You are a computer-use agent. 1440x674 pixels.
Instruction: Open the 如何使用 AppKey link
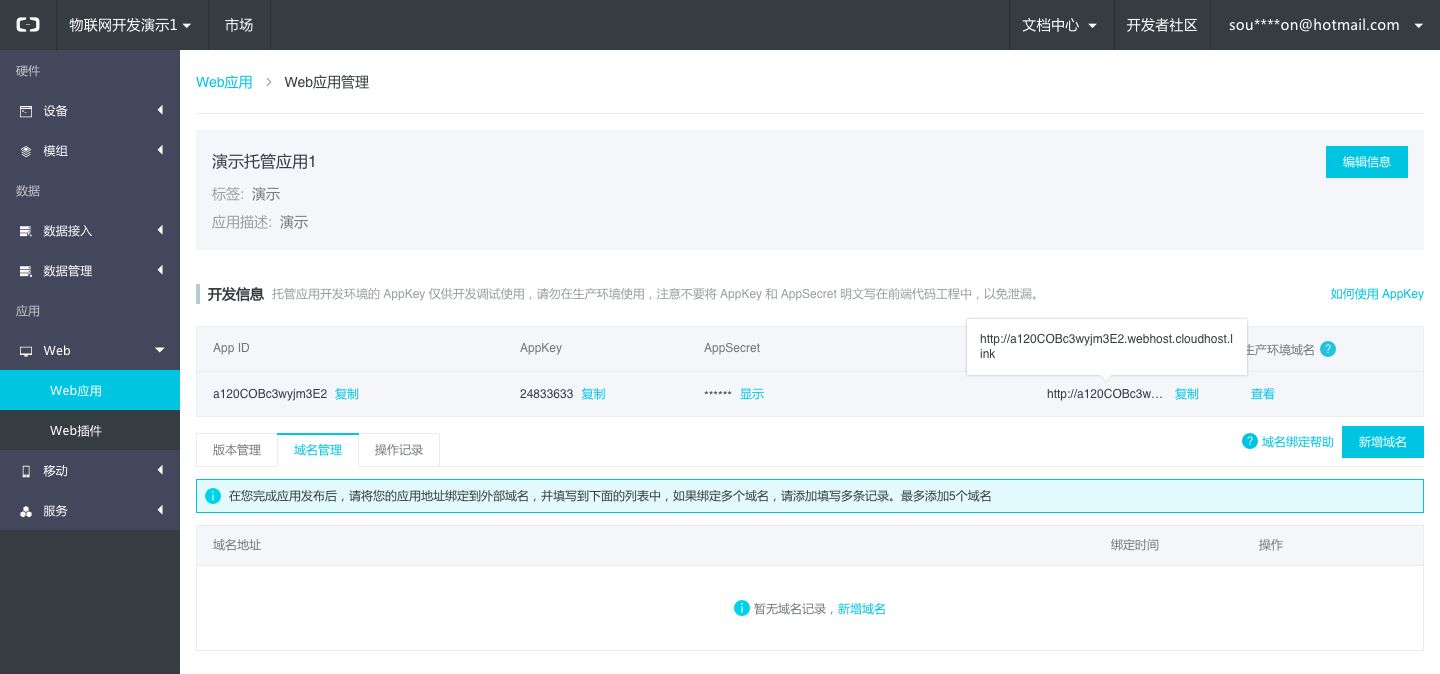coord(1376,294)
